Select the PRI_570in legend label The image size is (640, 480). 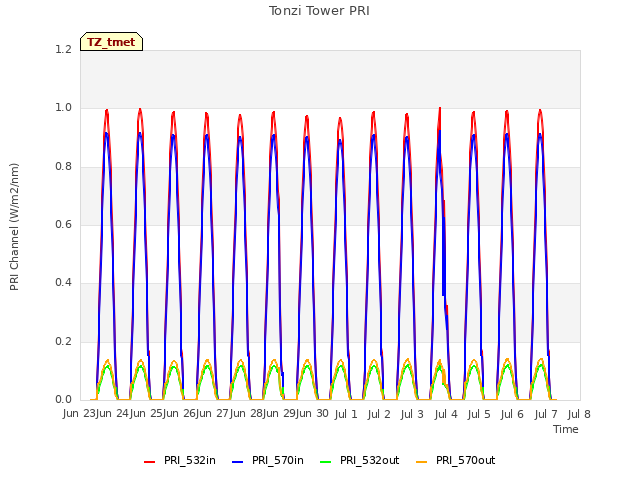pos(278,460)
